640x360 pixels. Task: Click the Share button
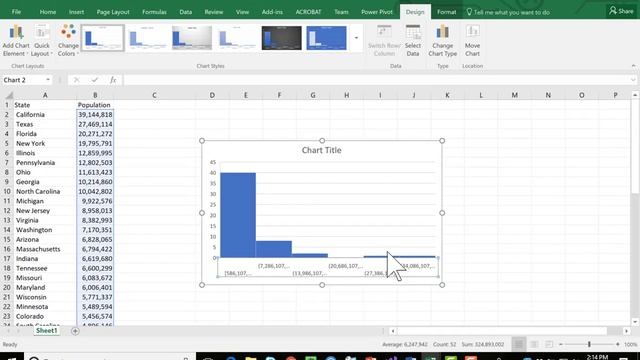[621, 11]
